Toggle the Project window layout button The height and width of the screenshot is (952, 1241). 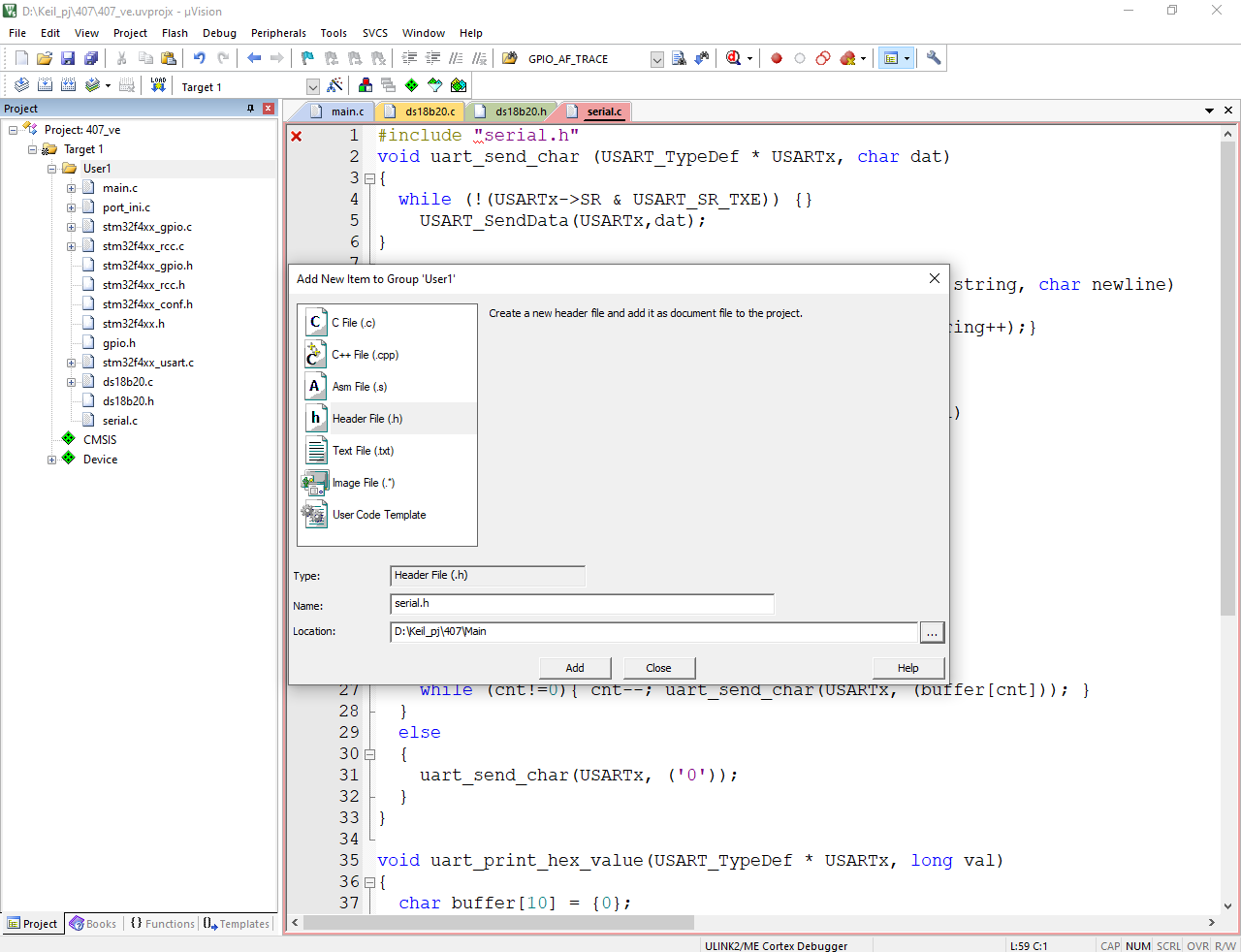(x=890, y=58)
